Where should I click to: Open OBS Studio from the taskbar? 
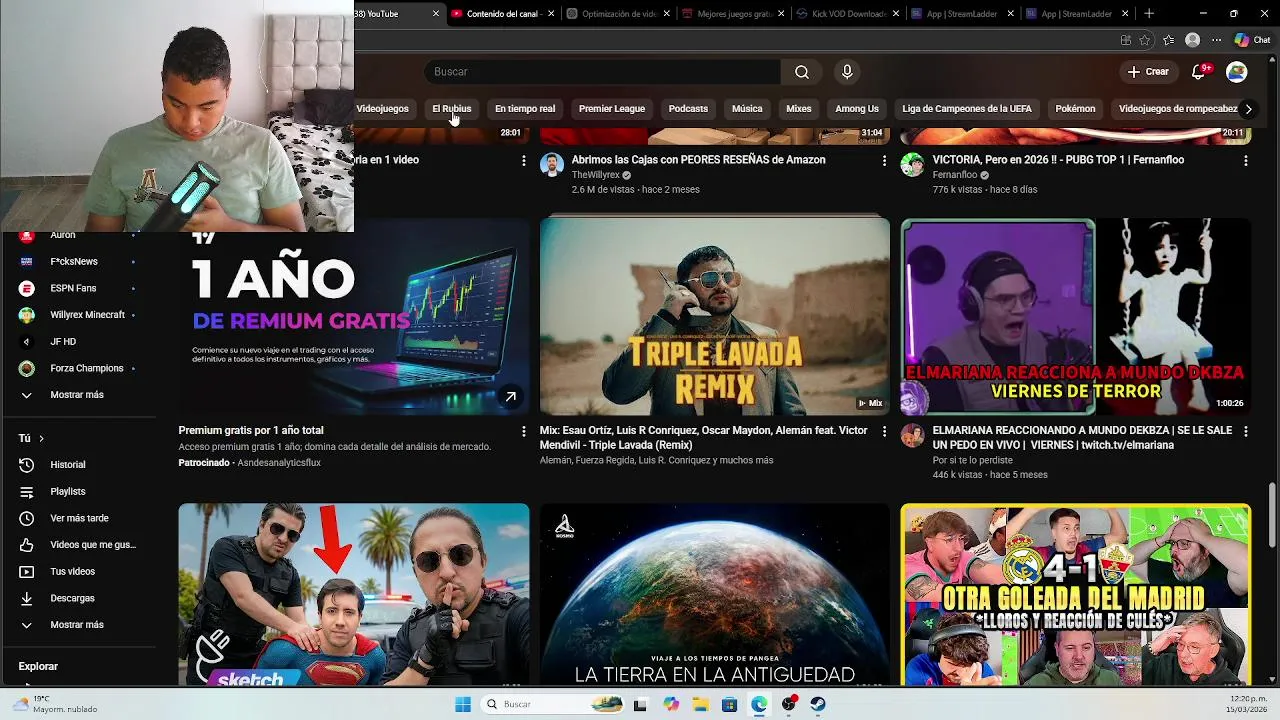click(x=789, y=704)
